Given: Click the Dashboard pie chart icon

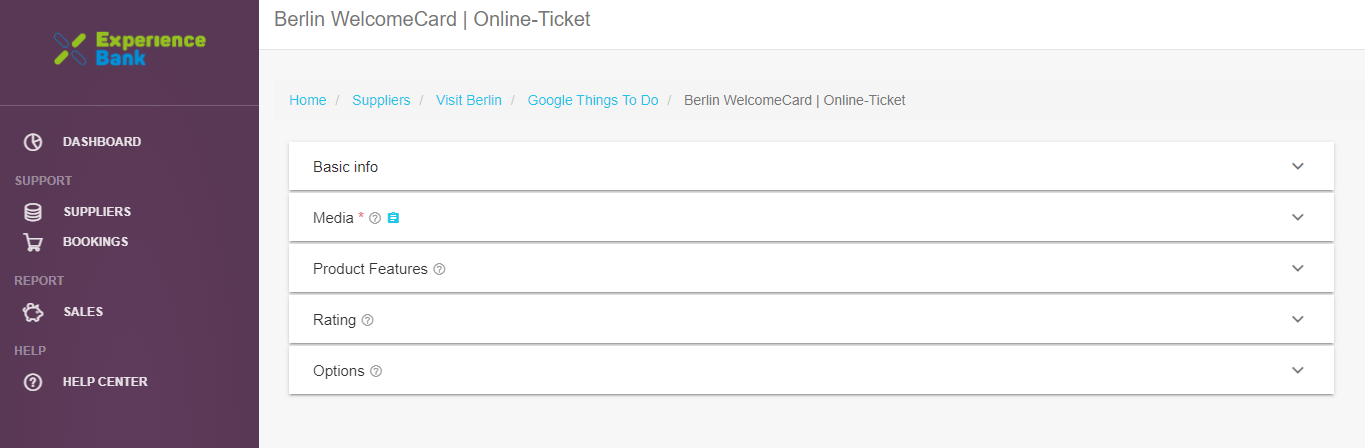Looking at the screenshot, I should (x=33, y=142).
